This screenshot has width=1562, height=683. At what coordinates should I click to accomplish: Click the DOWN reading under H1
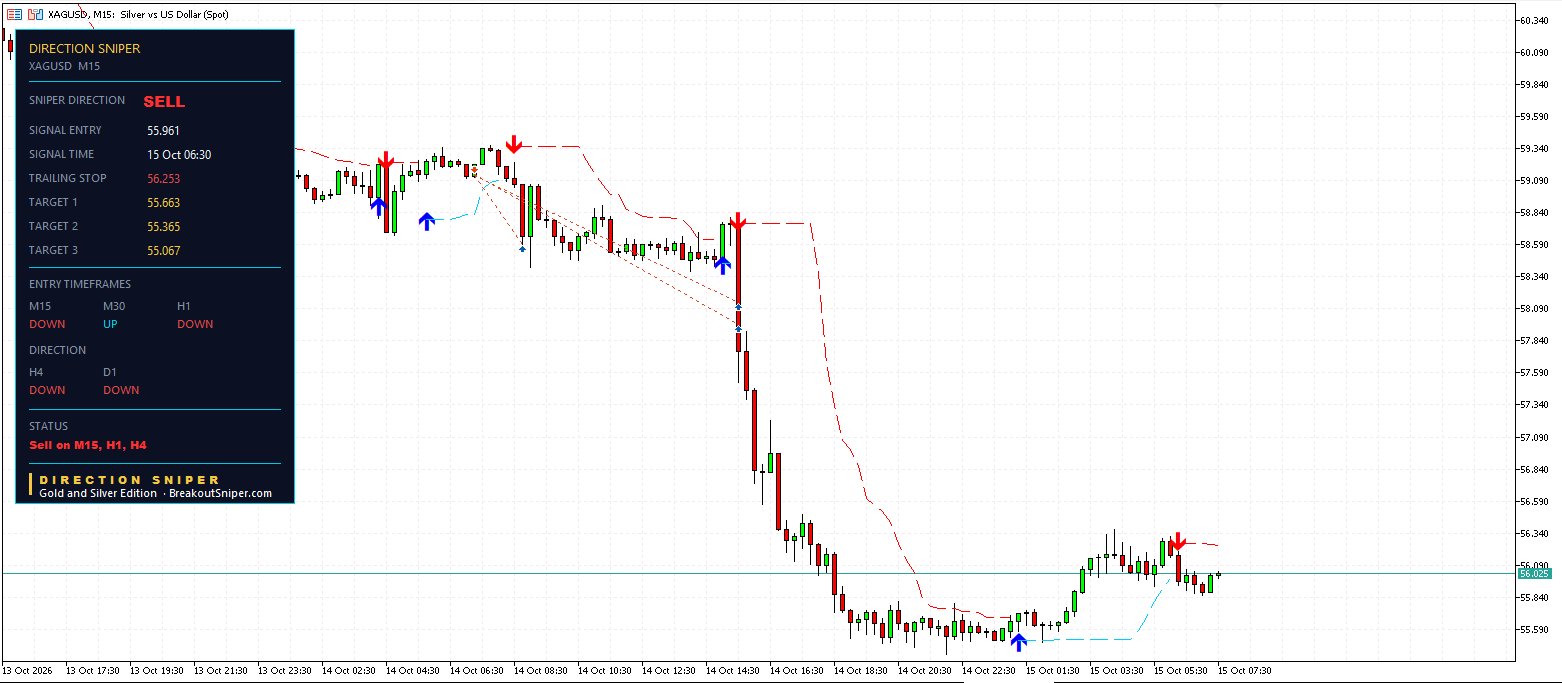coord(195,324)
